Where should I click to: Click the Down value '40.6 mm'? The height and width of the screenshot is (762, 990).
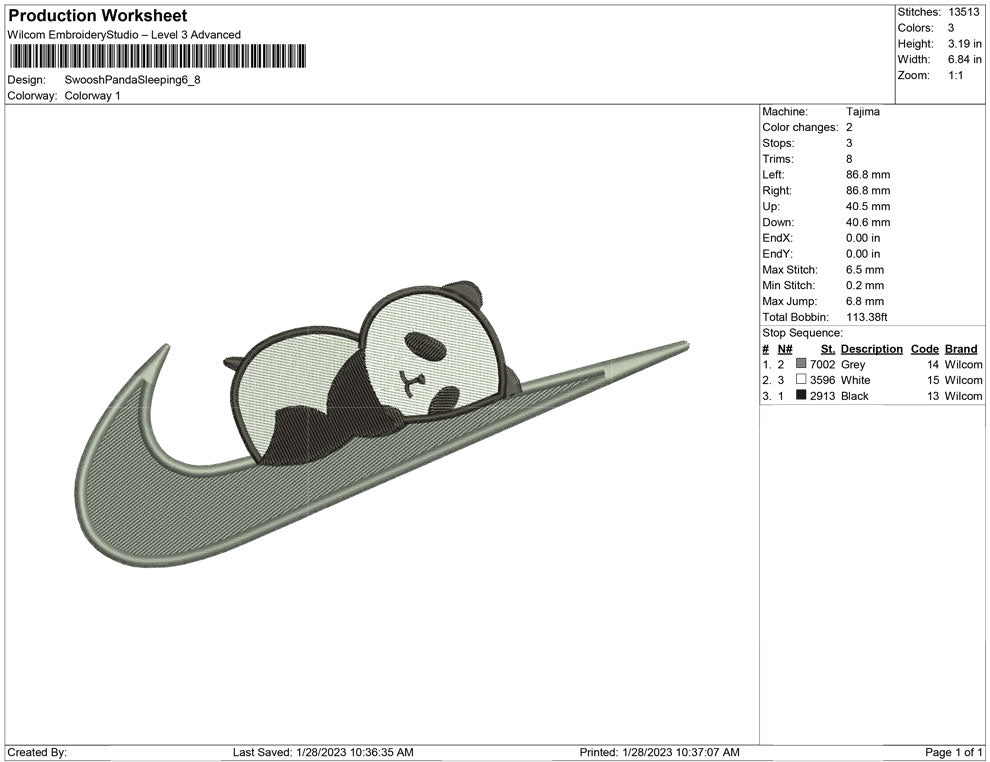click(x=868, y=222)
